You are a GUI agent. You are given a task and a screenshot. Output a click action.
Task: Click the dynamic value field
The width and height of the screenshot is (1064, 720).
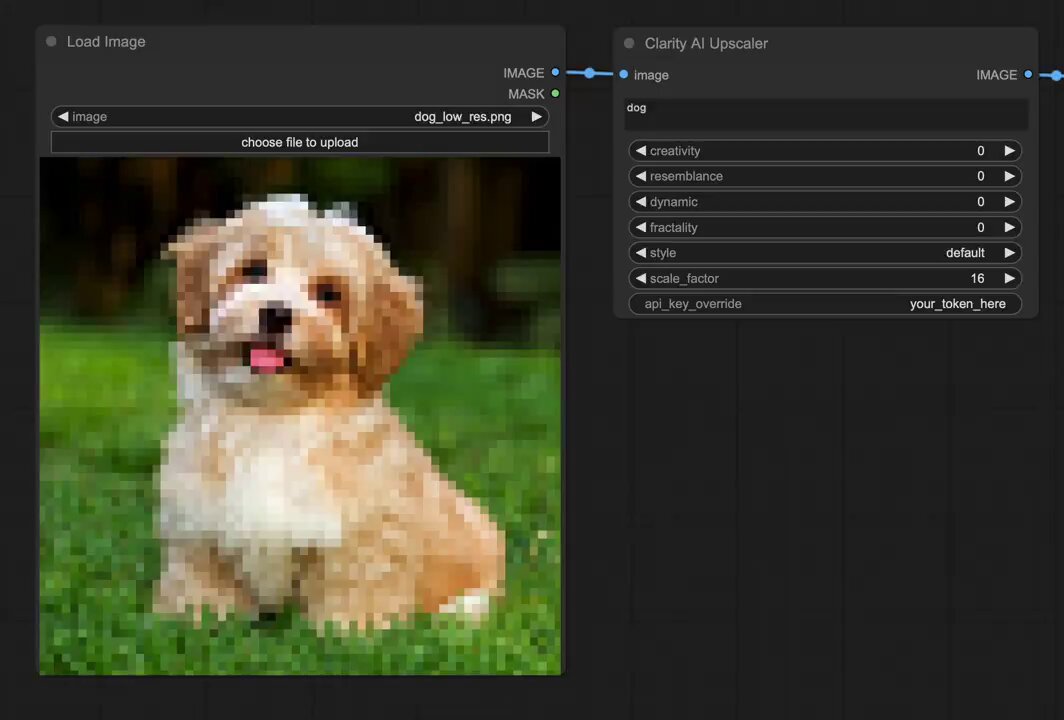click(825, 202)
